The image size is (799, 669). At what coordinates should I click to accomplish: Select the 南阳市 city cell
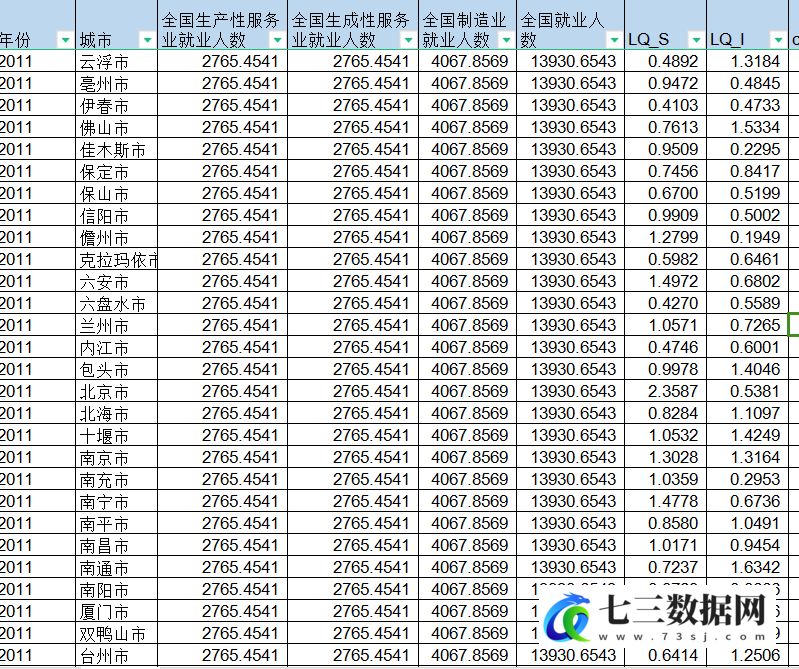pyautogui.click(x=116, y=590)
